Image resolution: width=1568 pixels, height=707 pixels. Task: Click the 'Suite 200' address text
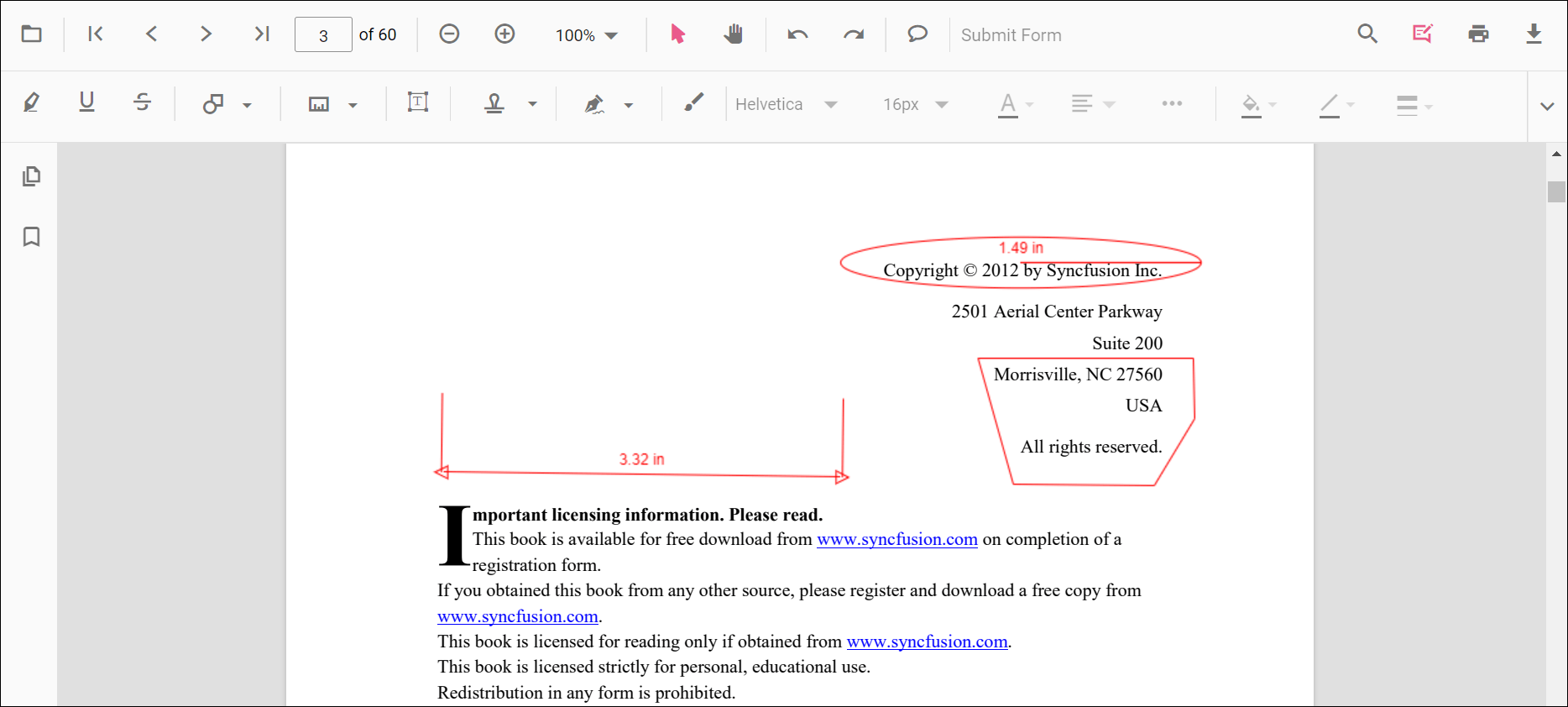tap(1127, 343)
